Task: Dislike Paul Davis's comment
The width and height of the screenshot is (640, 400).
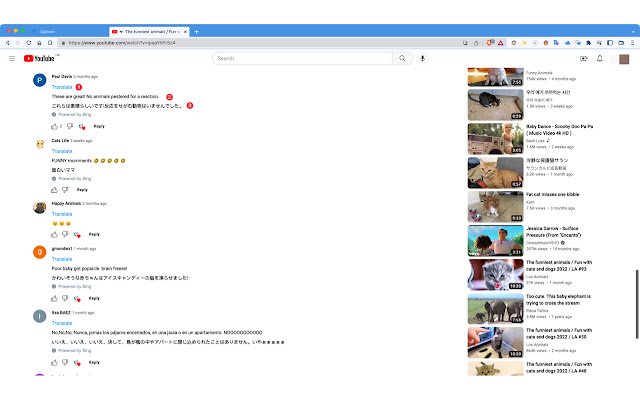Action: coord(70,127)
